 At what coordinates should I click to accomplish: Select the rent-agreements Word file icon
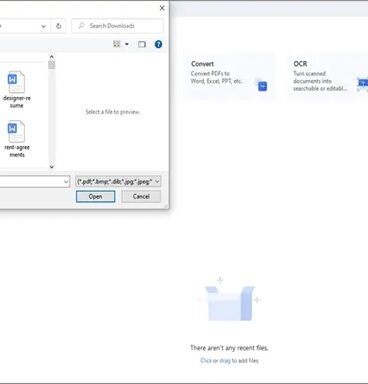coord(16,131)
